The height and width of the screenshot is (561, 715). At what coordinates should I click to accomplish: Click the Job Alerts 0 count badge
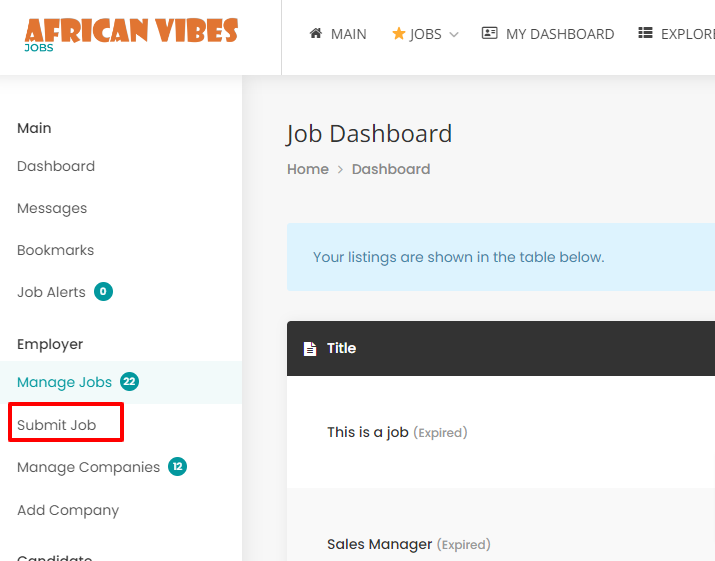(104, 291)
